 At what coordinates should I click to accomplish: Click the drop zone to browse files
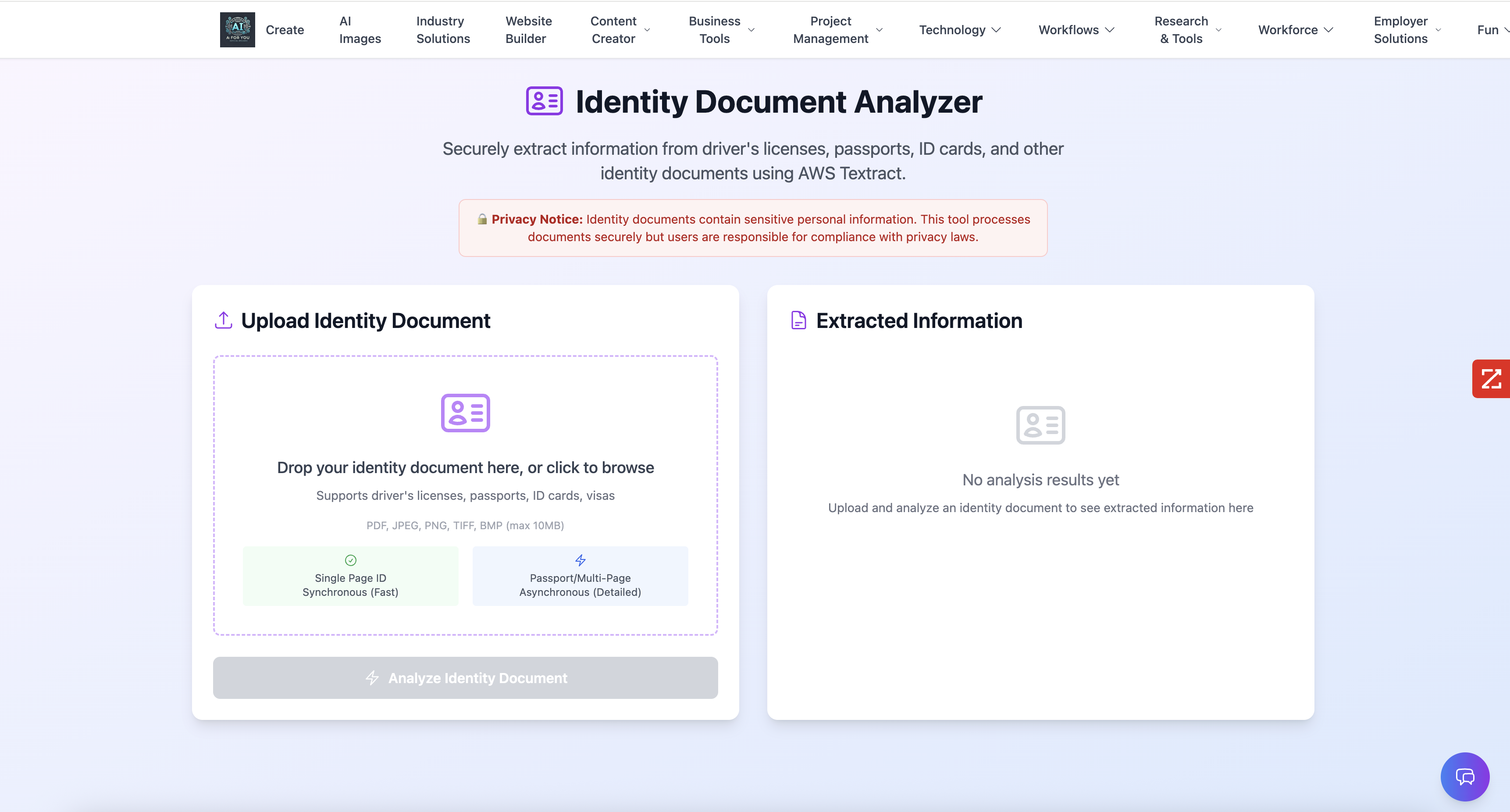(x=465, y=467)
